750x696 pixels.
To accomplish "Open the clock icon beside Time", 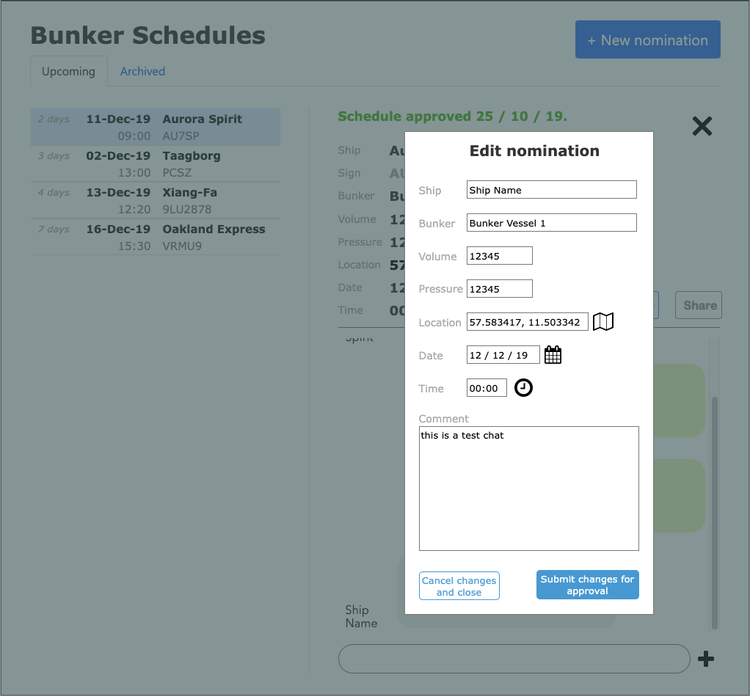I will pos(523,387).
